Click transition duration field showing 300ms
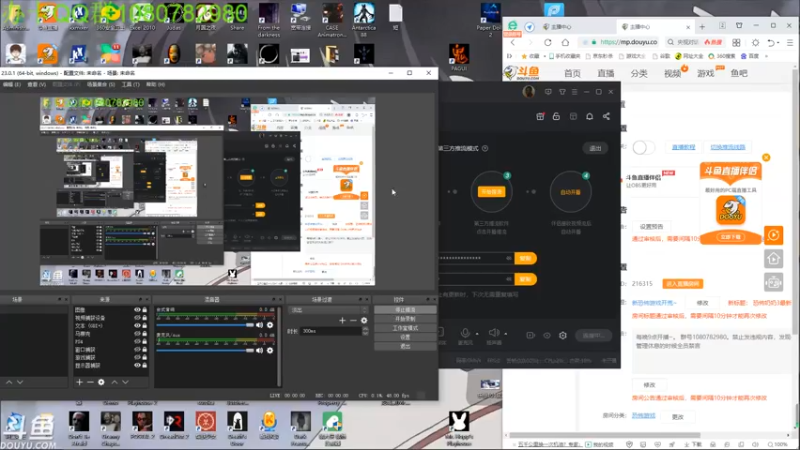Viewport: 800px width, 450px height. (331, 331)
